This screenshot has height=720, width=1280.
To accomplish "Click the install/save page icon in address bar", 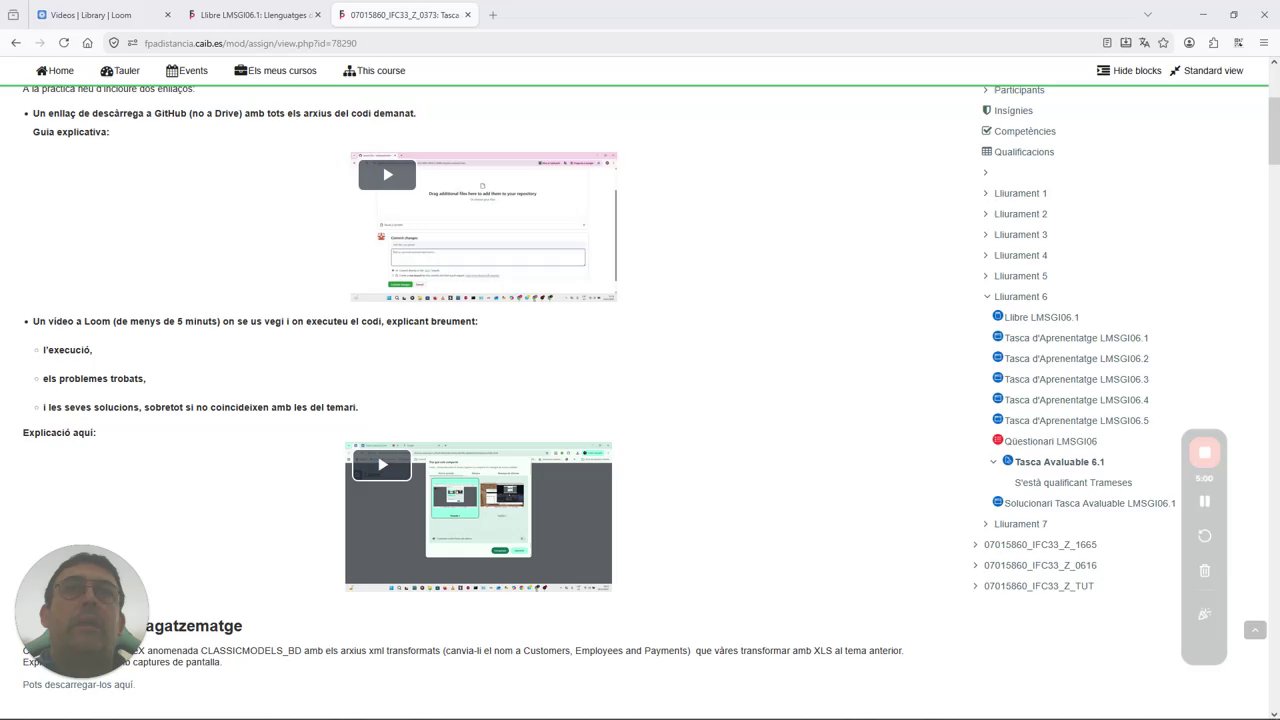I will 1126,43.
